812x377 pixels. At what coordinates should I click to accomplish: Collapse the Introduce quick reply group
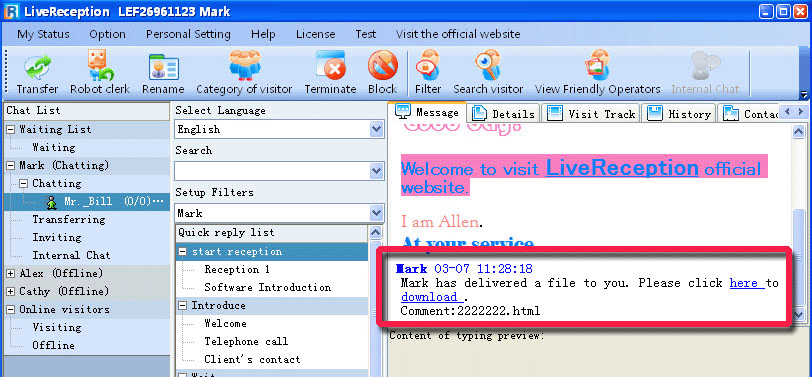pyautogui.click(x=182, y=306)
